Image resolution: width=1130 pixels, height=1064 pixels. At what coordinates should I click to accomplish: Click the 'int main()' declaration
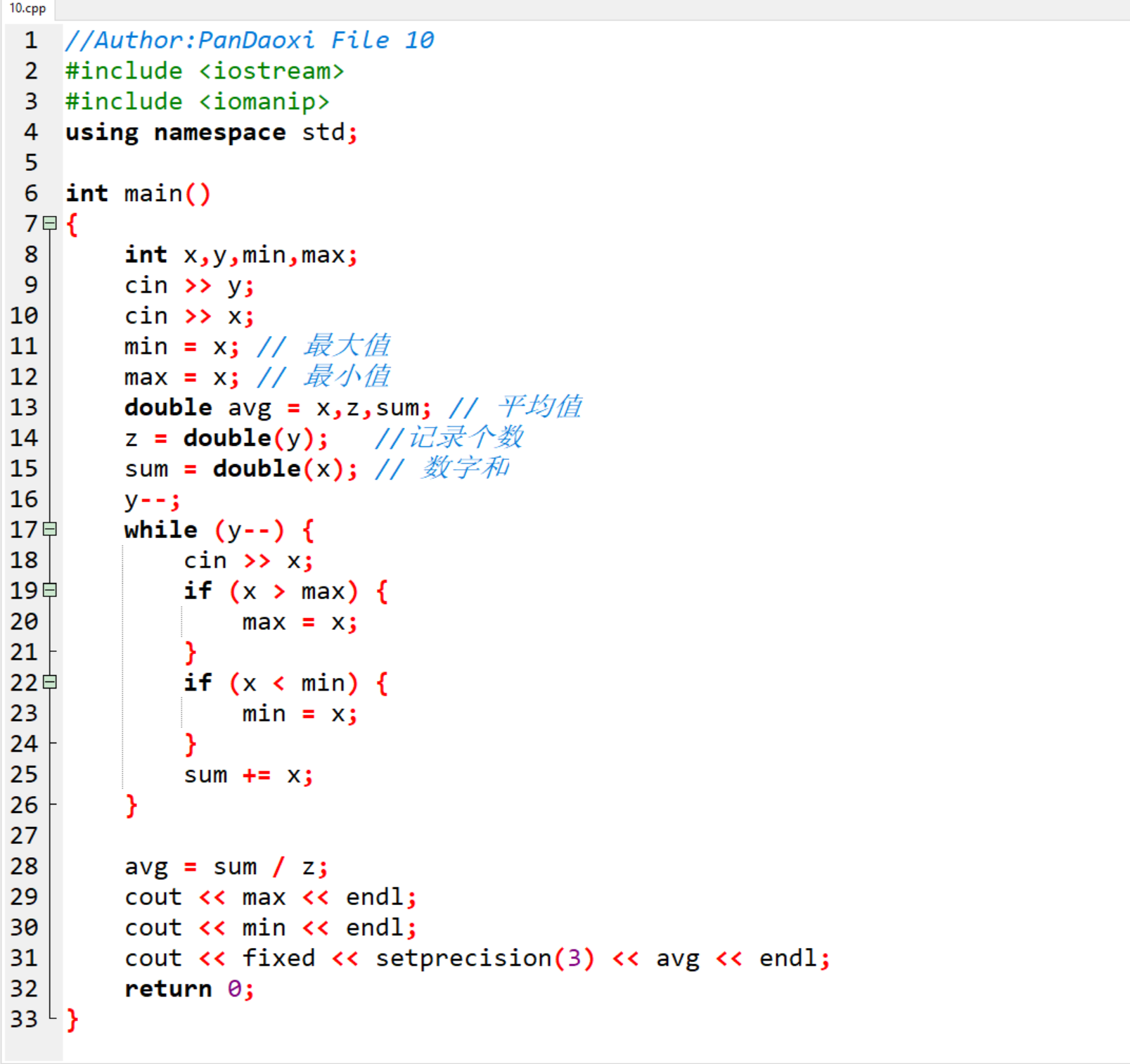[x=138, y=193]
